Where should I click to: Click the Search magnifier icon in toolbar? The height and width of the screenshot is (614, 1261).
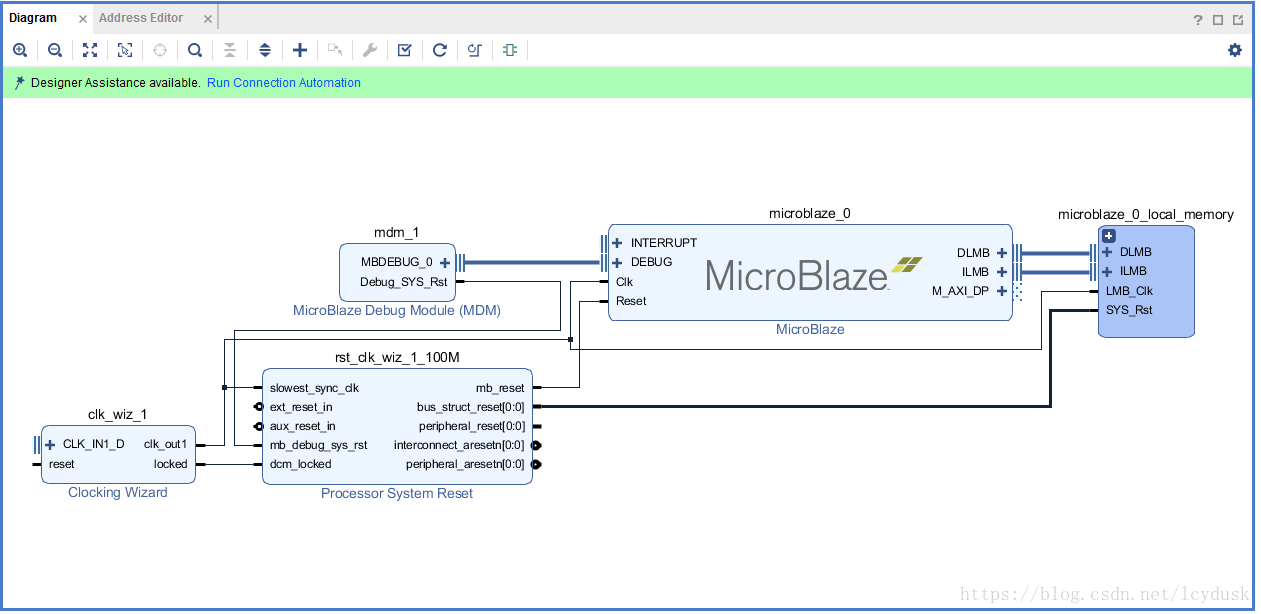pyautogui.click(x=195, y=50)
